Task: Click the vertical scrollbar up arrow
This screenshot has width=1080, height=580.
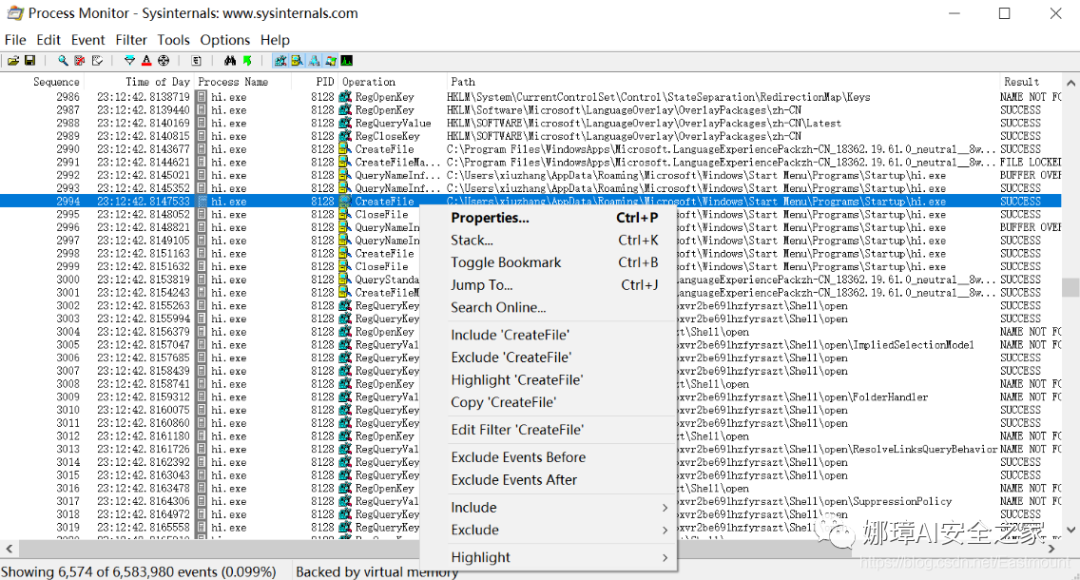Action: tap(1071, 83)
